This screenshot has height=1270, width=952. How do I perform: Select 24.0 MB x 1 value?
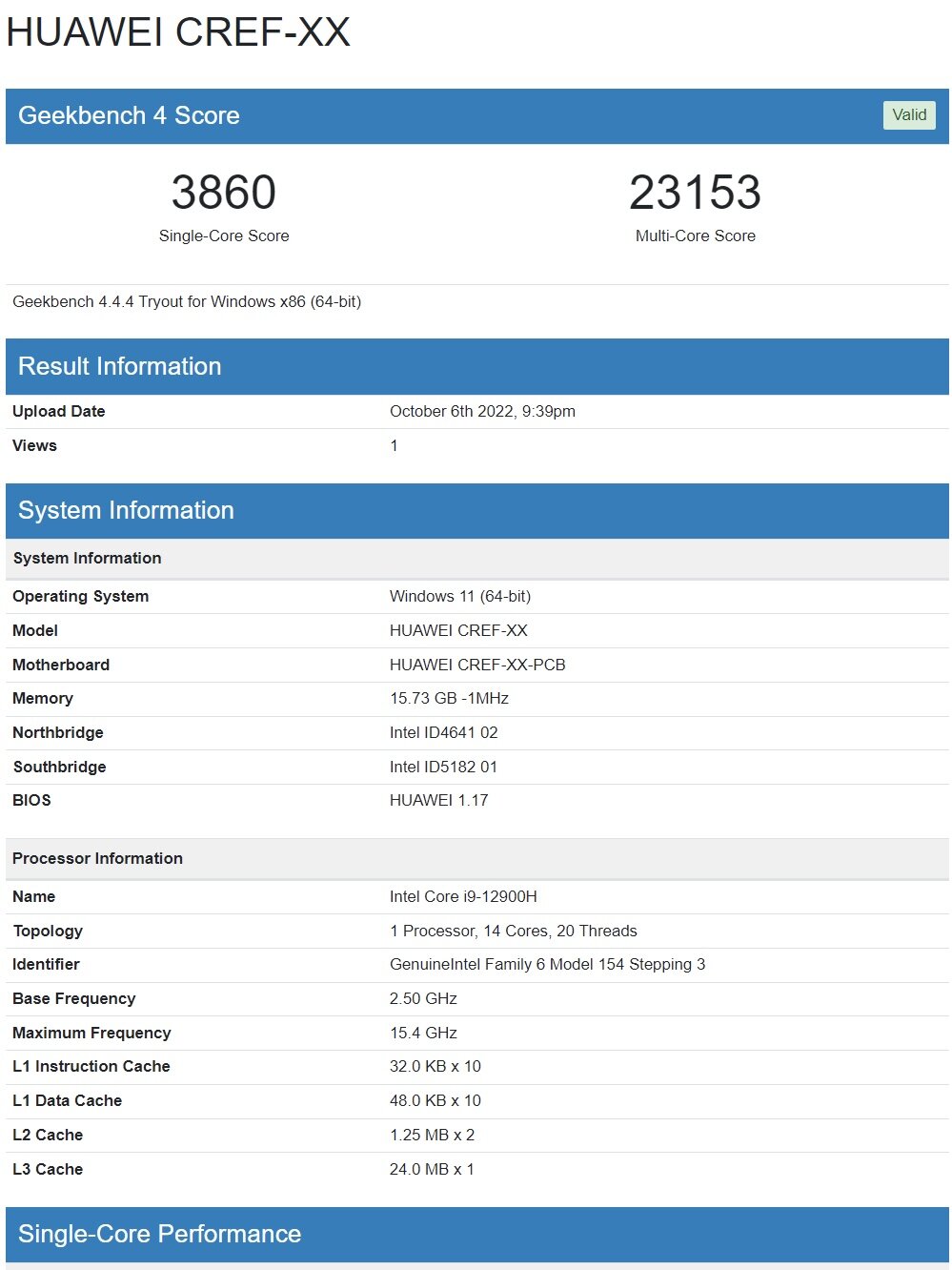coord(432,1169)
